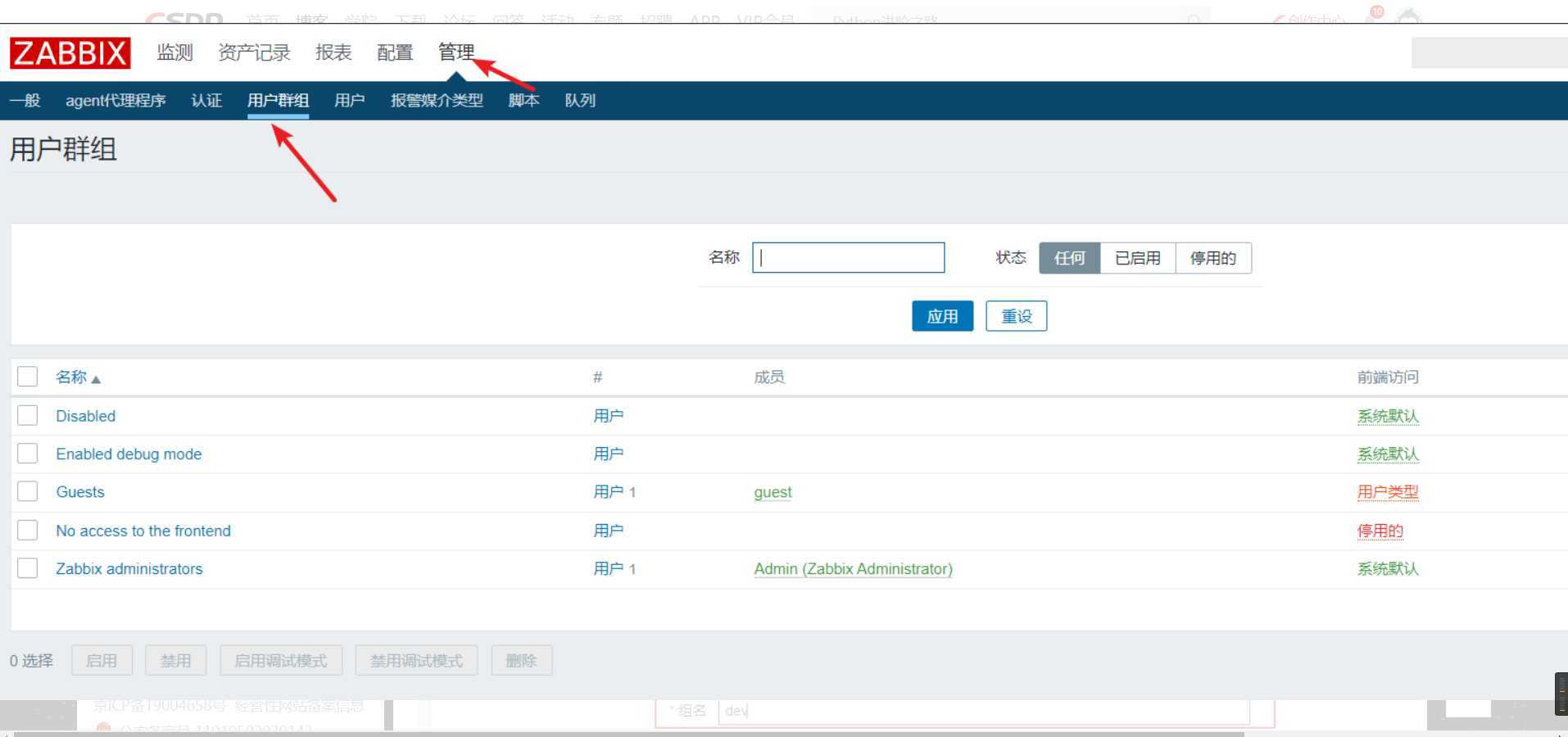Check the Enabled debug mode checkbox
1568x737 pixels.
coord(28,454)
